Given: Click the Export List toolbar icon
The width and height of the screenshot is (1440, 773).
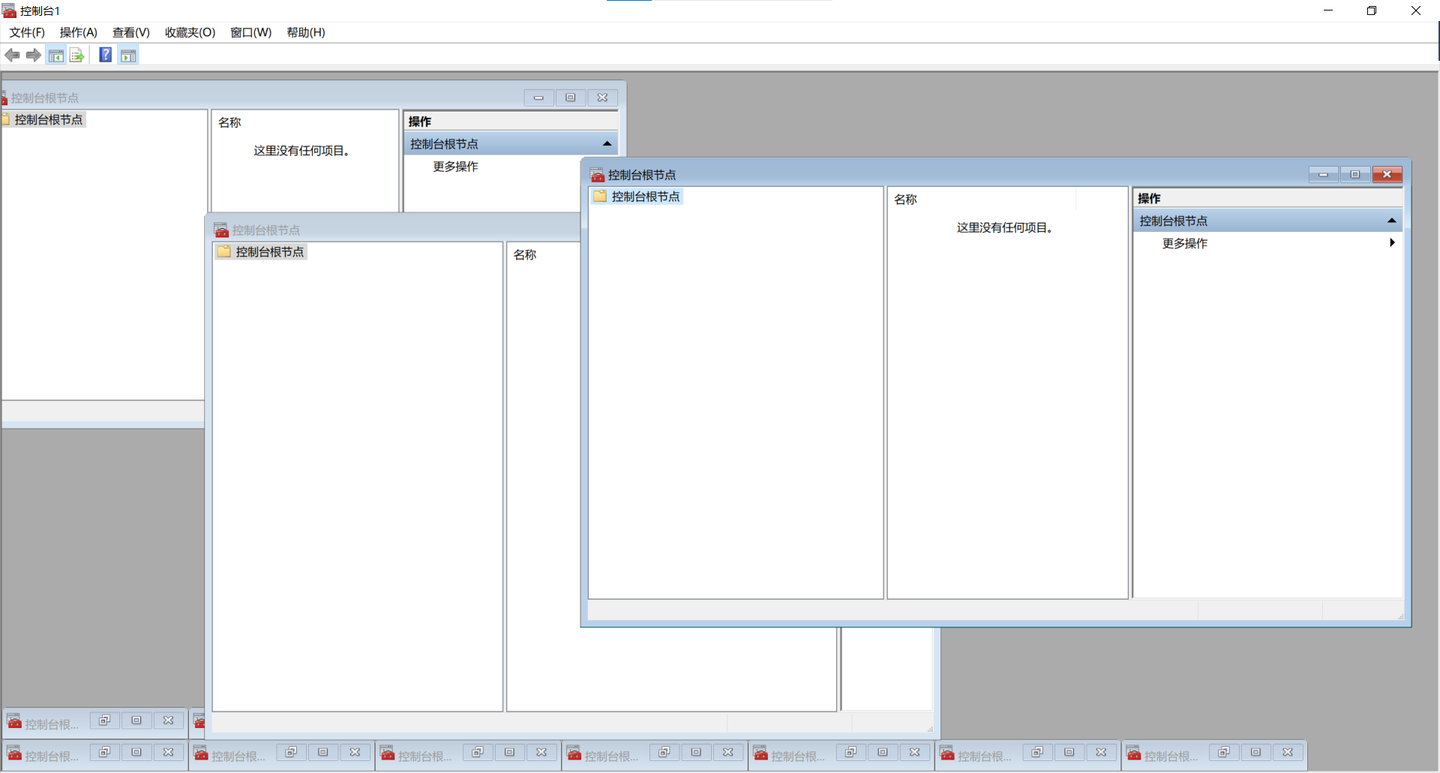Looking at the screenshot, I should pos(77,55).
